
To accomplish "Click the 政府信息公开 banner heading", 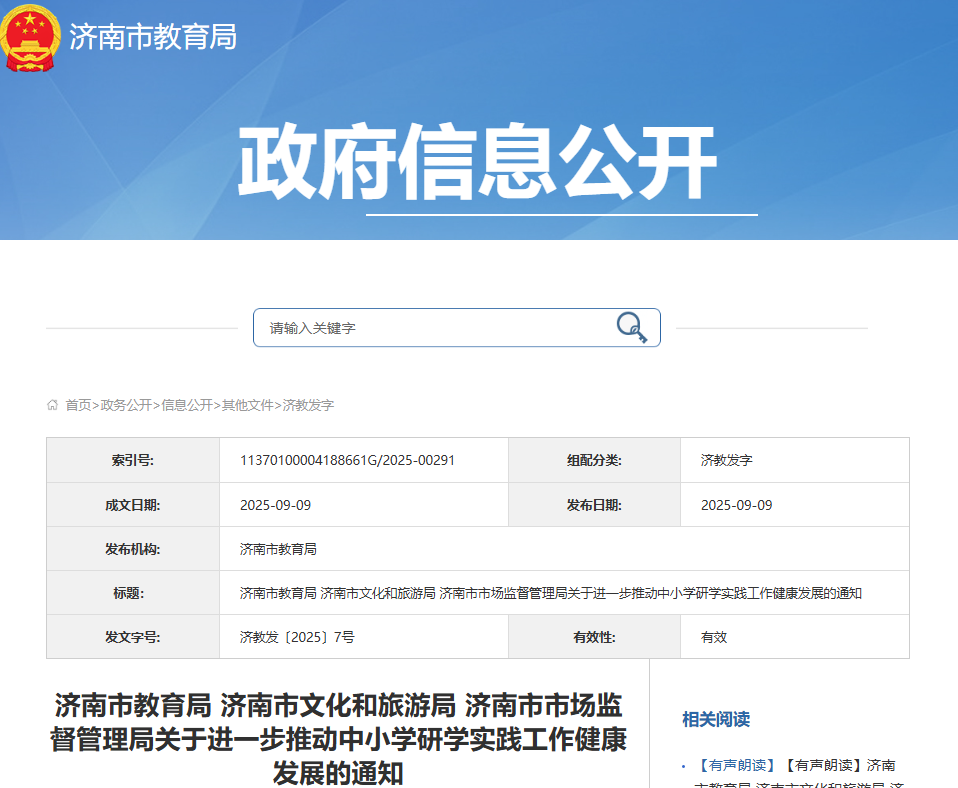I will tap(477, 164).
